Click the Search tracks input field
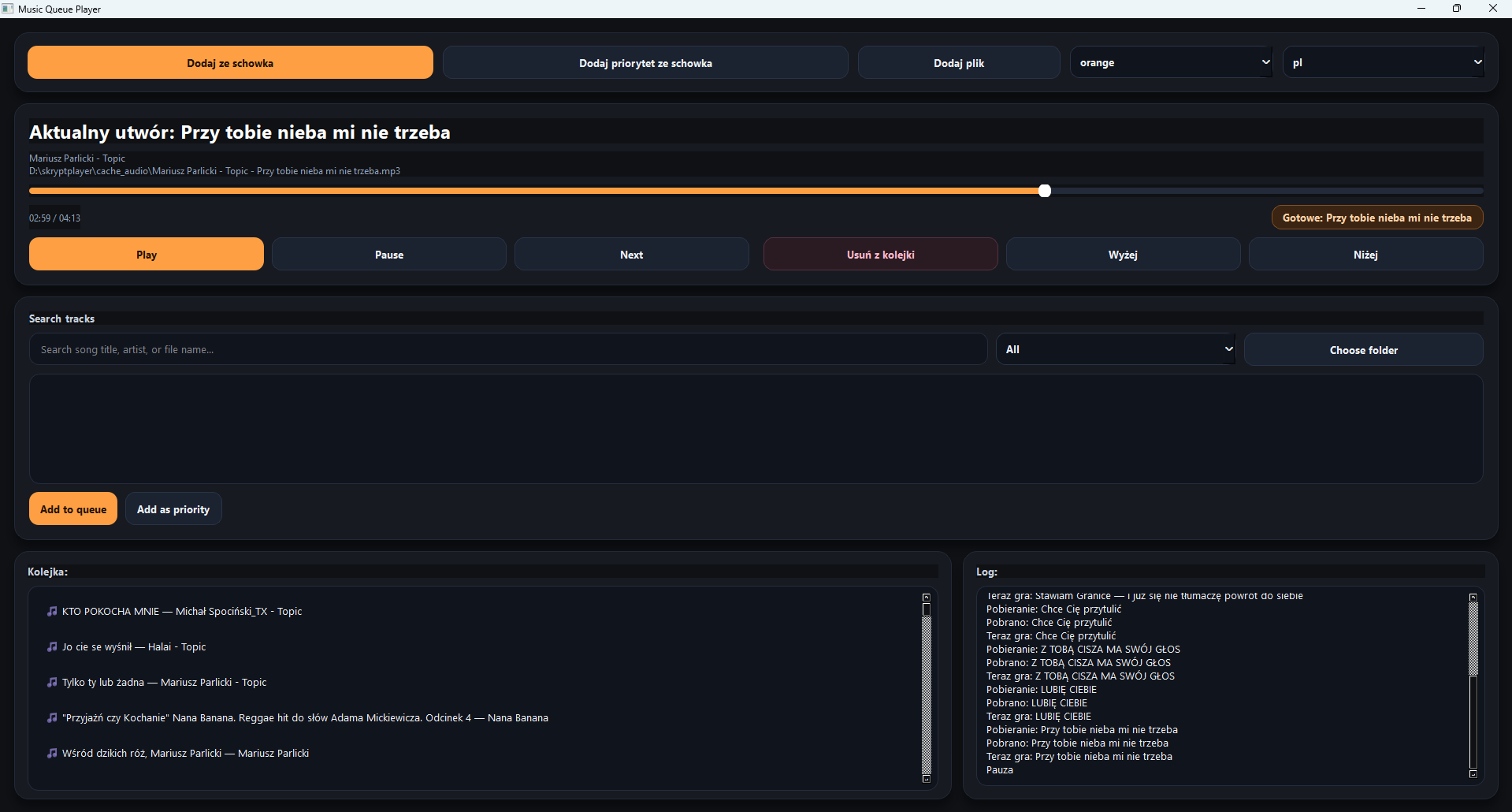The width and height of the screenshot is (1512, 812). coord(507,349)
